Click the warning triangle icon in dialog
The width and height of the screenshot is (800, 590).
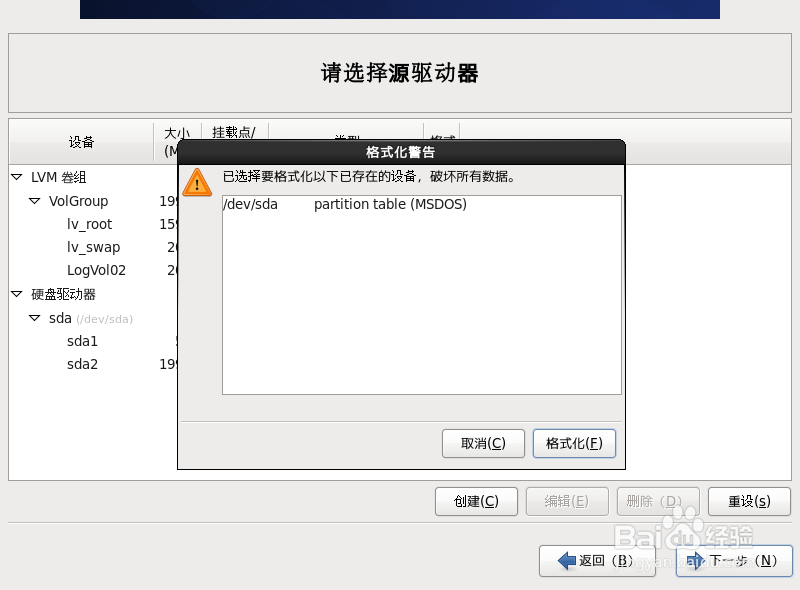point(197,182)
